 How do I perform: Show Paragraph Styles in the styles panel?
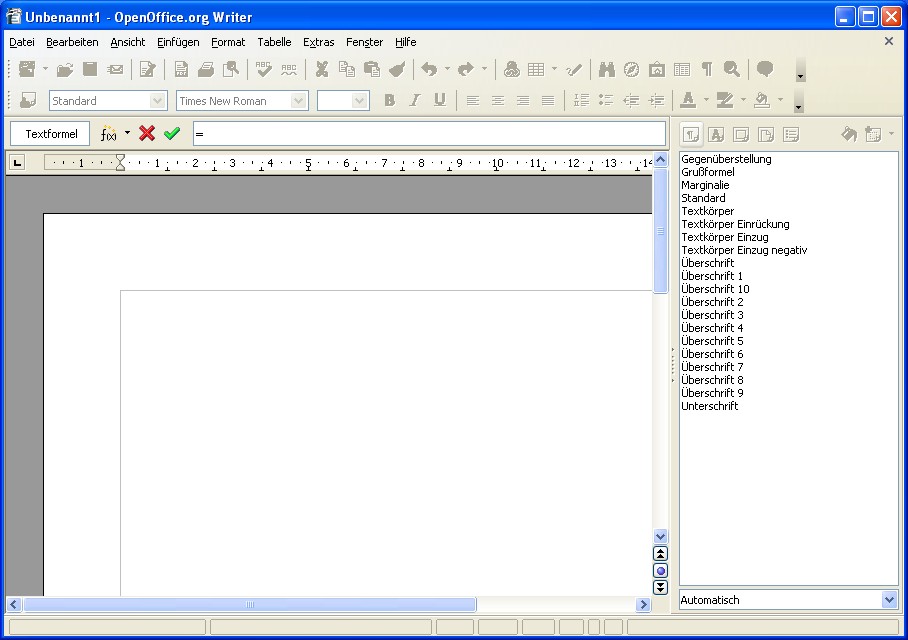691,135
